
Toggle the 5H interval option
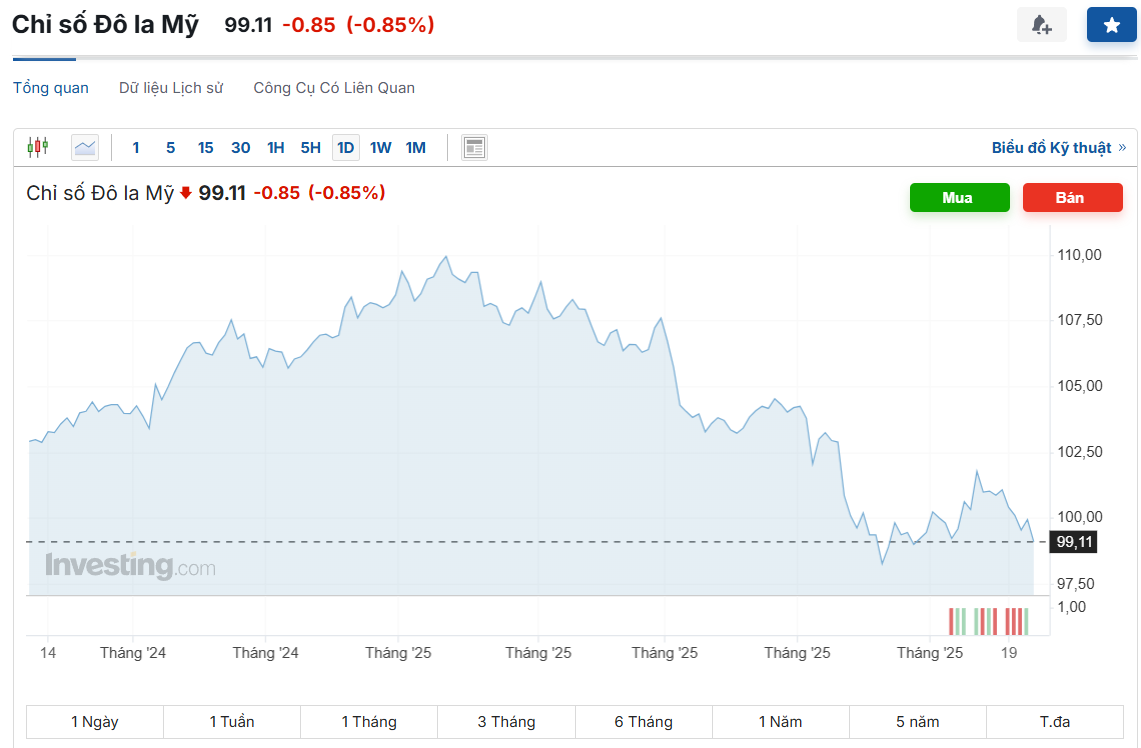point(311,148)
